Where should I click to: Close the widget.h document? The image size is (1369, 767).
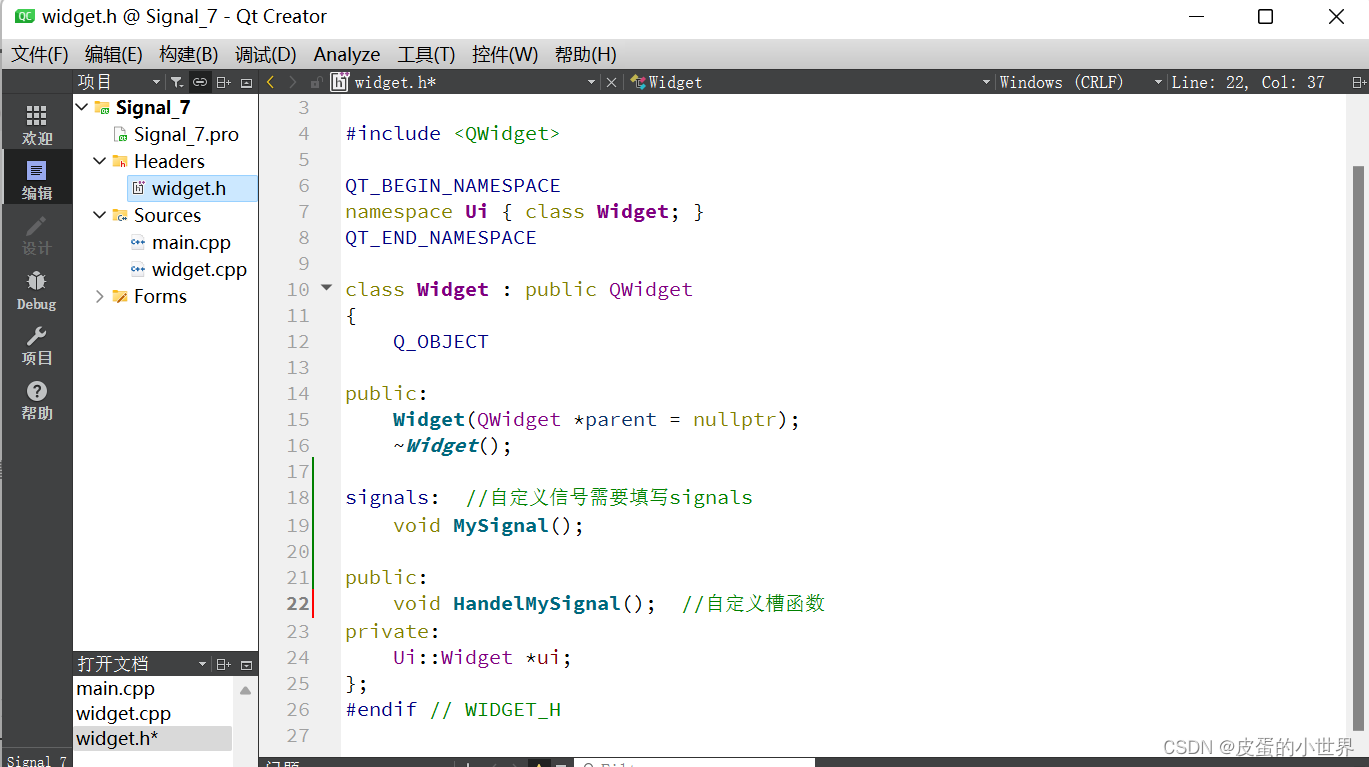tap(612, 82)
